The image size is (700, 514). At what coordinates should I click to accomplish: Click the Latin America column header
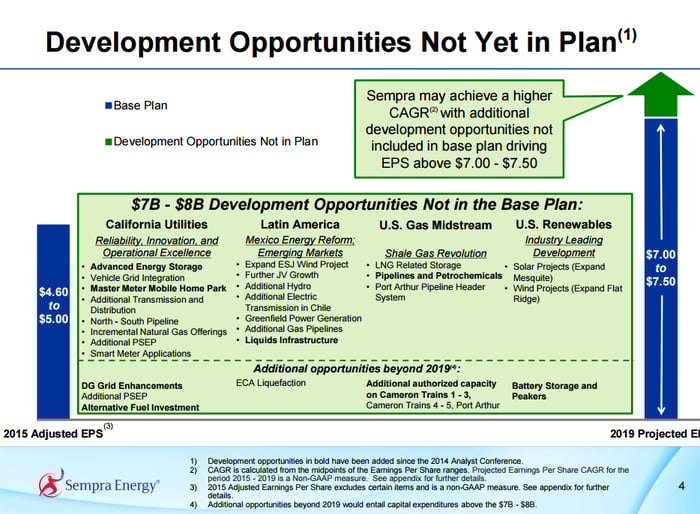pyautogui.click(x=299, y=225)
